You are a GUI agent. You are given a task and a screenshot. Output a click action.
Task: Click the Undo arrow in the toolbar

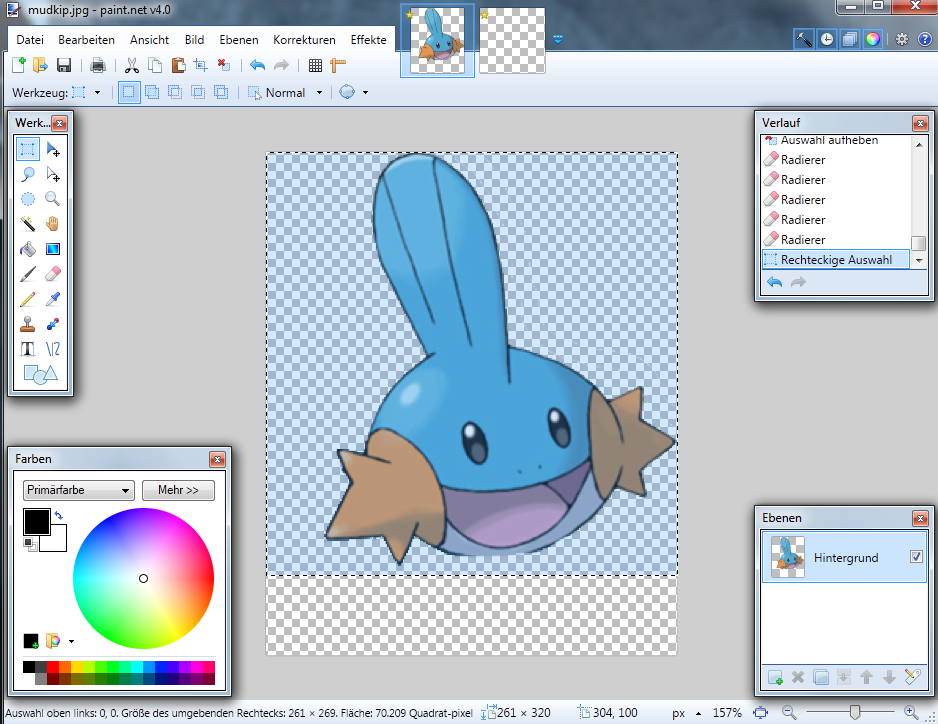[257, 65]
